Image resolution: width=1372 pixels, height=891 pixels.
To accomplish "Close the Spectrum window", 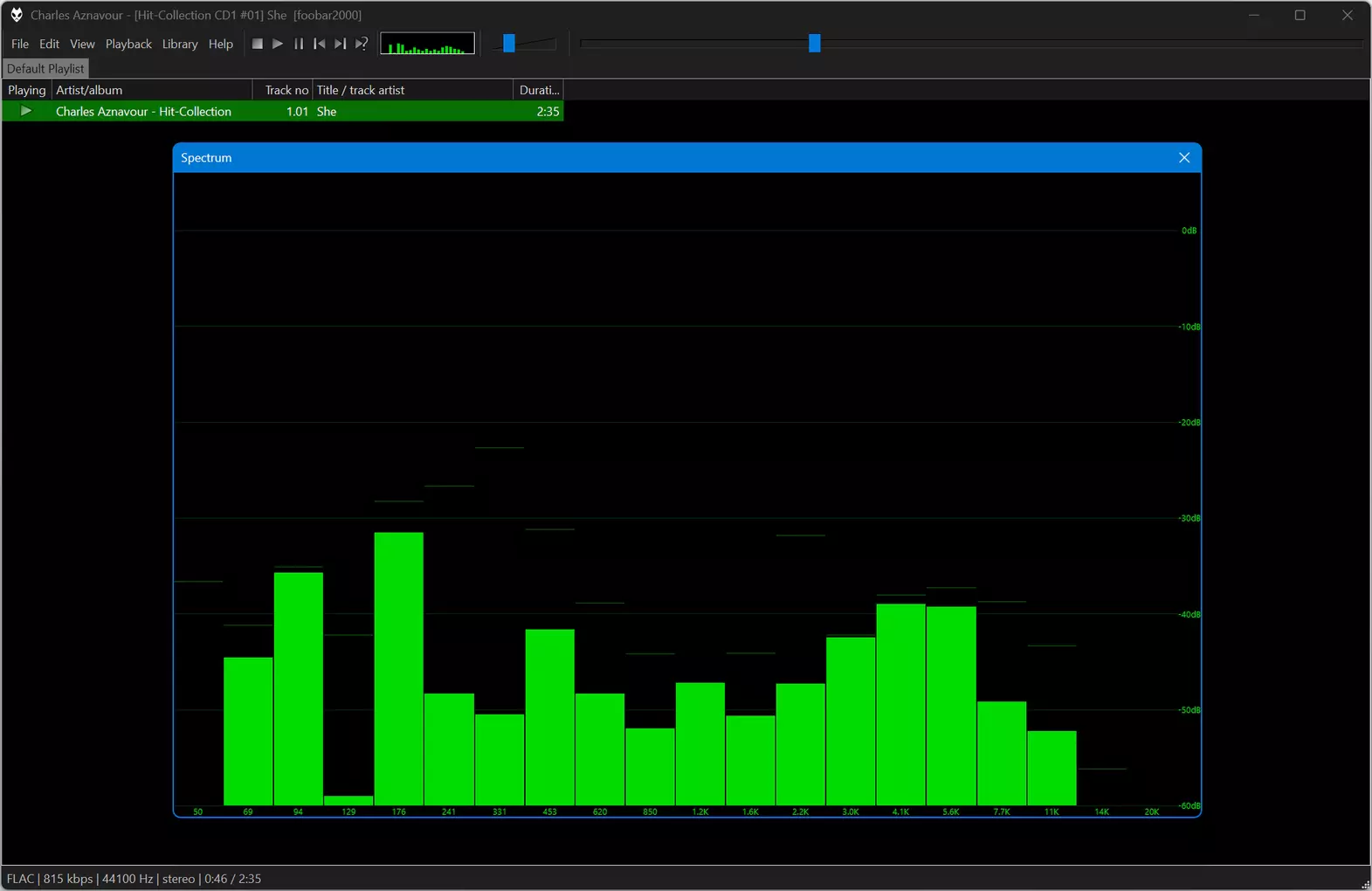I will [x=1184, y=157].
